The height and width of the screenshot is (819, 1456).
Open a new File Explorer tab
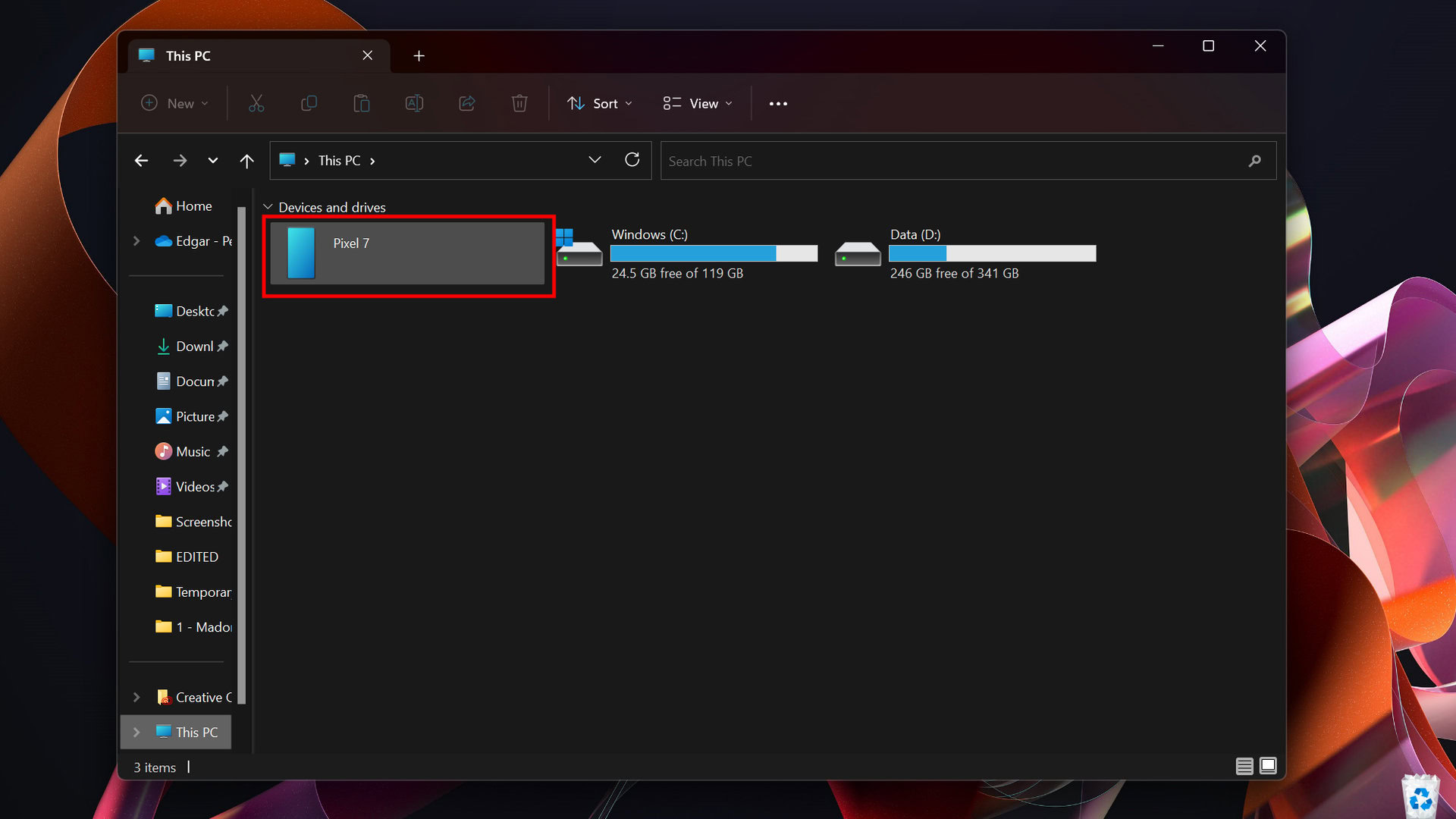point(419,56)
